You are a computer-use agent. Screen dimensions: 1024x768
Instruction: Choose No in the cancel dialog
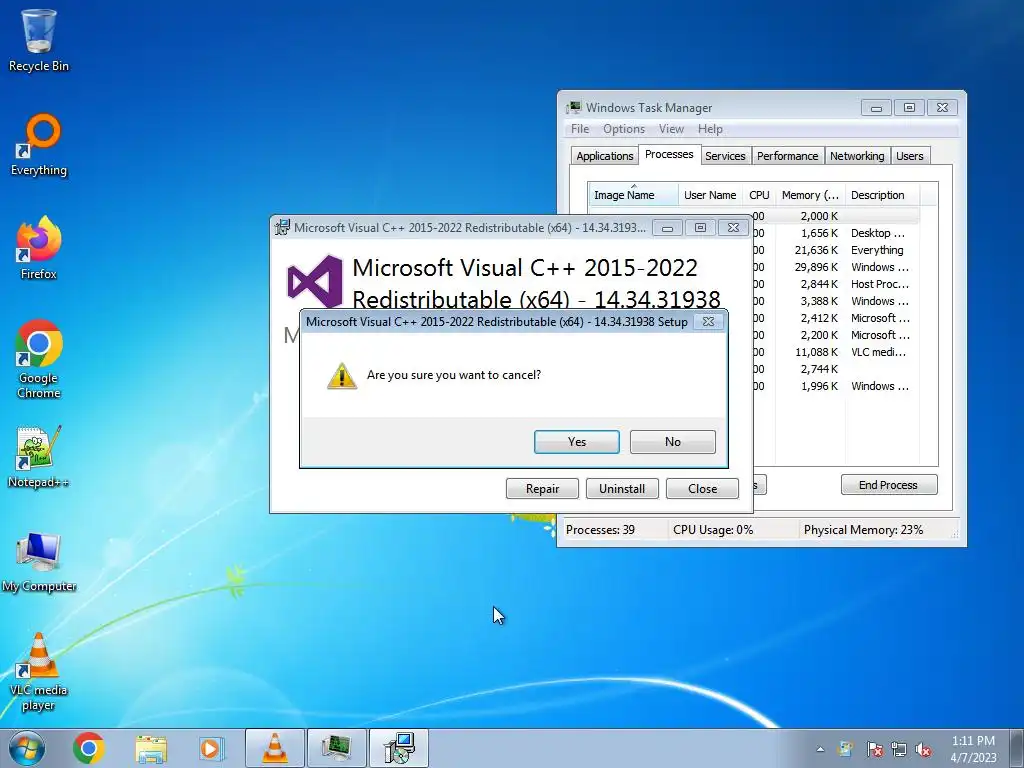click(x=673, y=442)
